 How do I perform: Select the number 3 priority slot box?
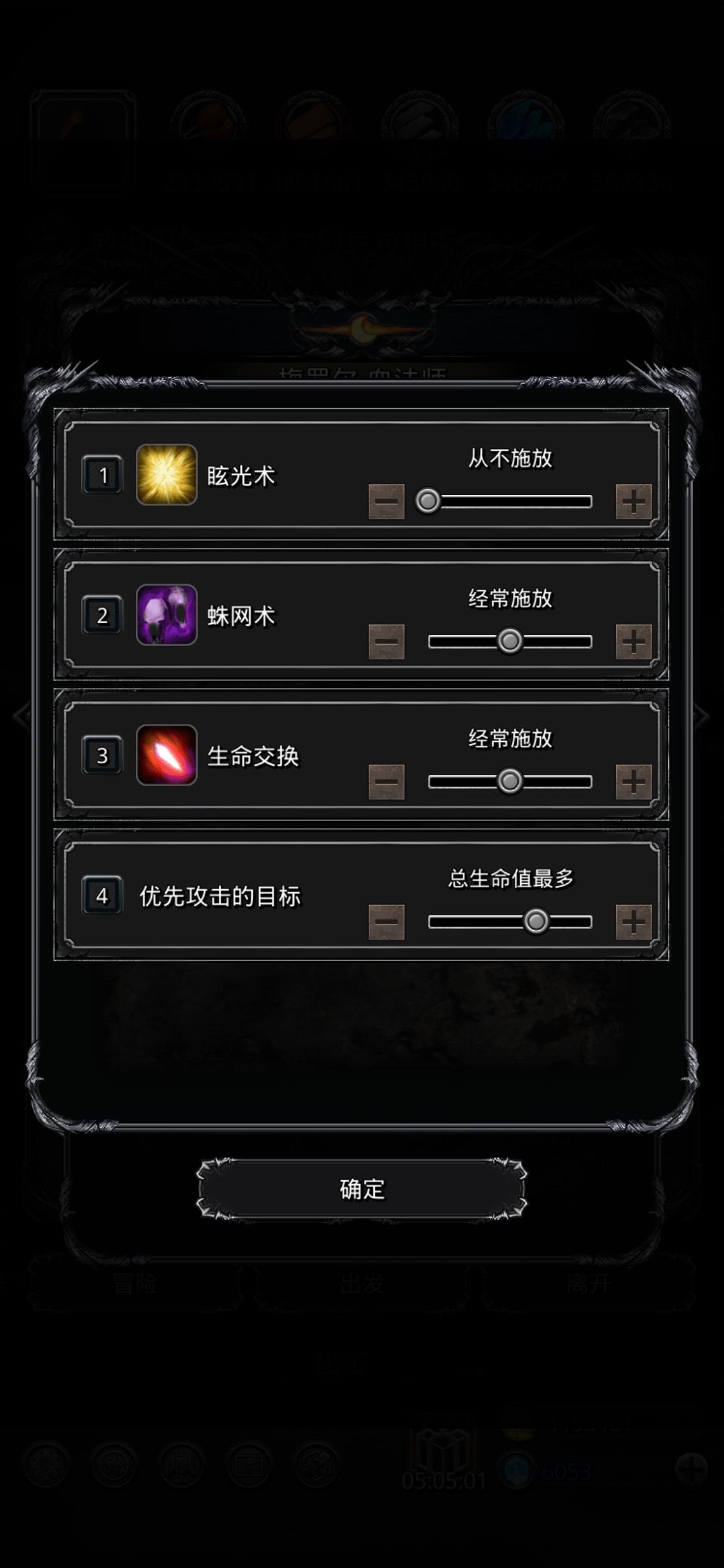click(102, 755)
